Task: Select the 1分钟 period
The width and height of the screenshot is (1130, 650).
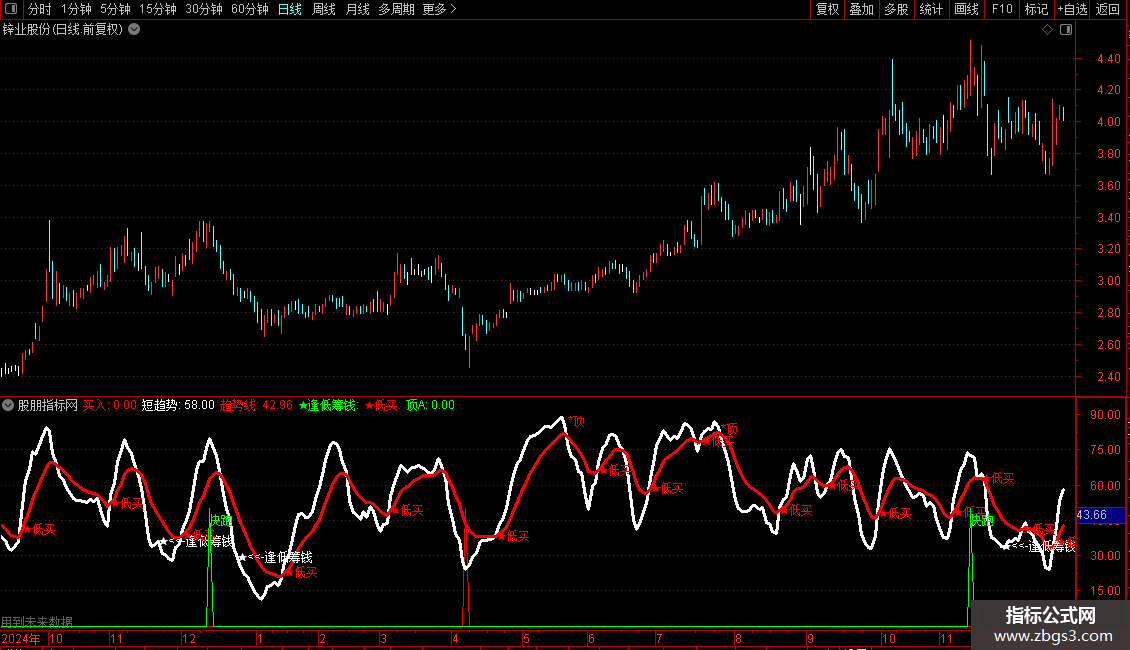Action: 76,9
